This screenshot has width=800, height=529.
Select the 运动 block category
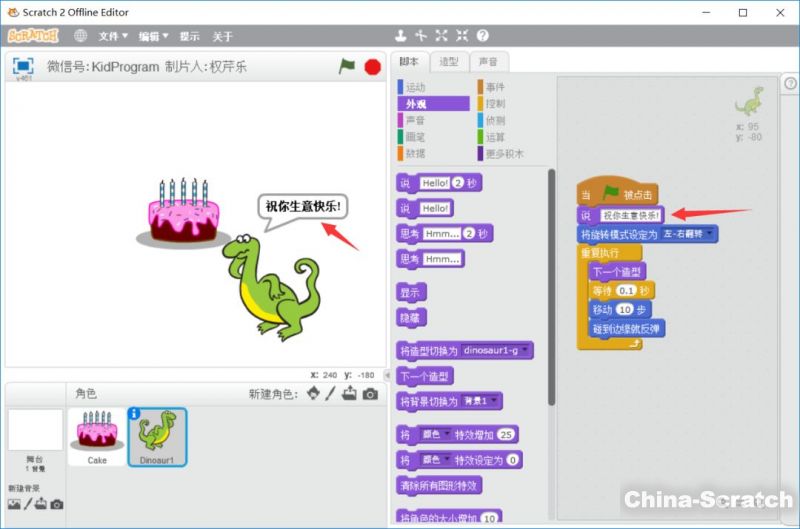pos(415,87)
